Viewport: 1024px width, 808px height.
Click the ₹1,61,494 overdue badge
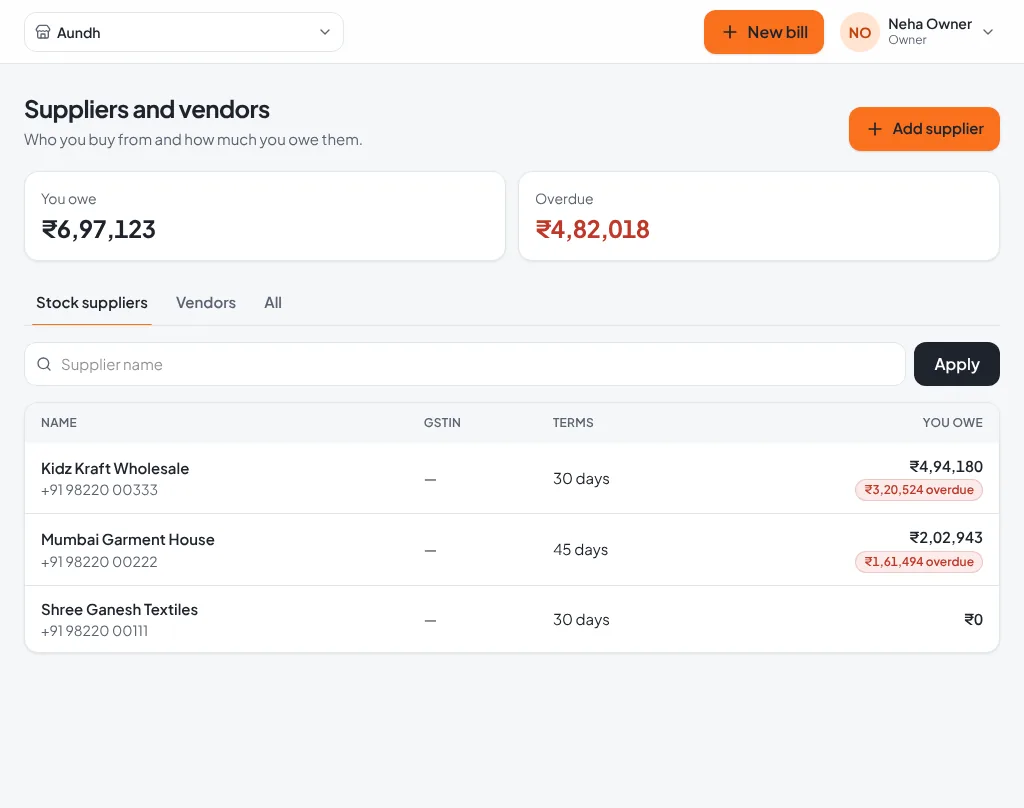(919, 562)
